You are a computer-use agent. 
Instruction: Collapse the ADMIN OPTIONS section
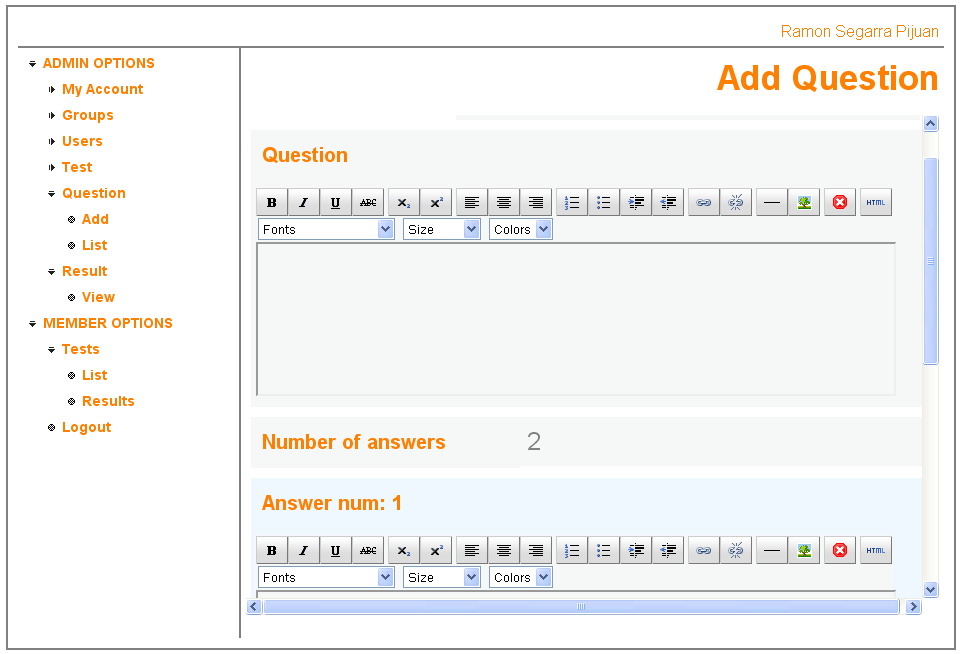coord(32,62)
